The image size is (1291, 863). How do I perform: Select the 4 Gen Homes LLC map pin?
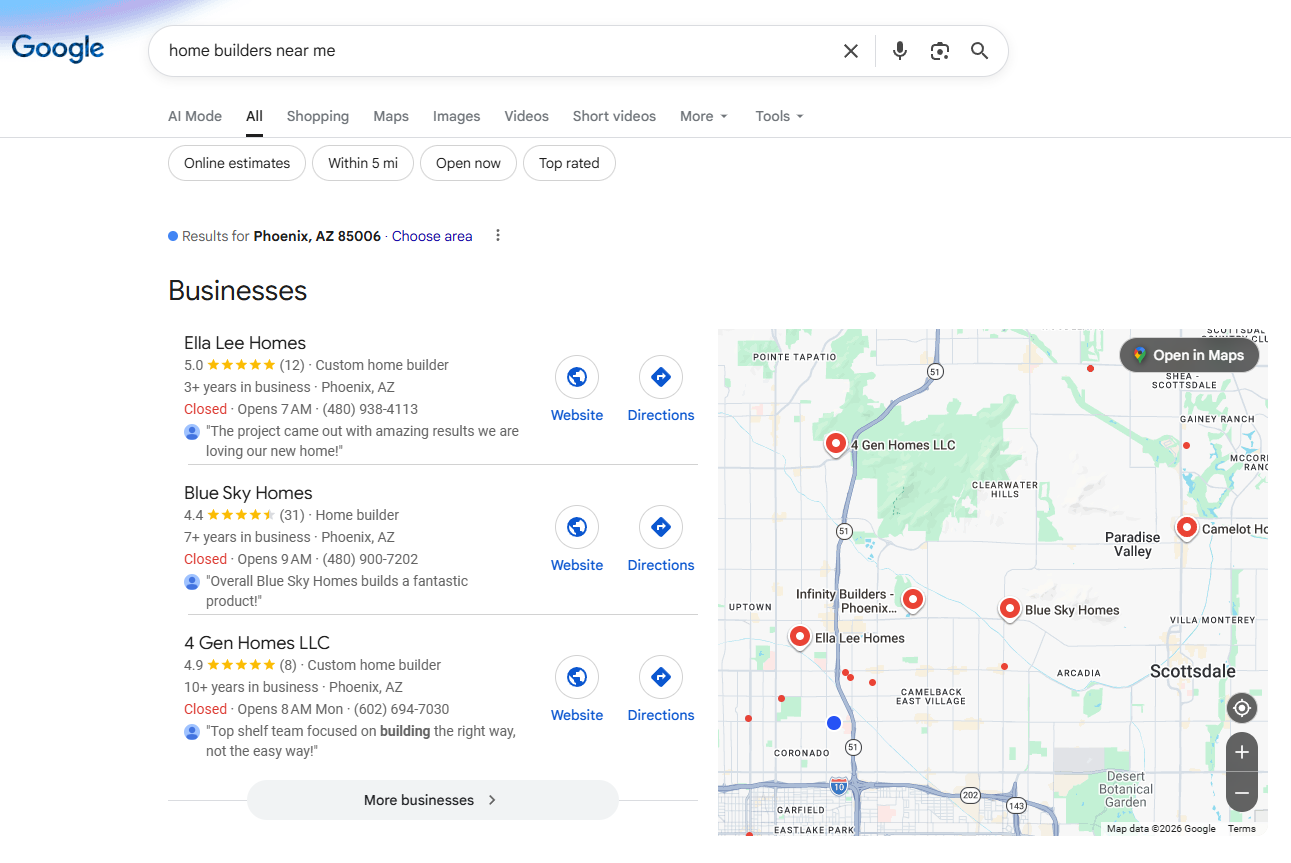coord(836,442)
